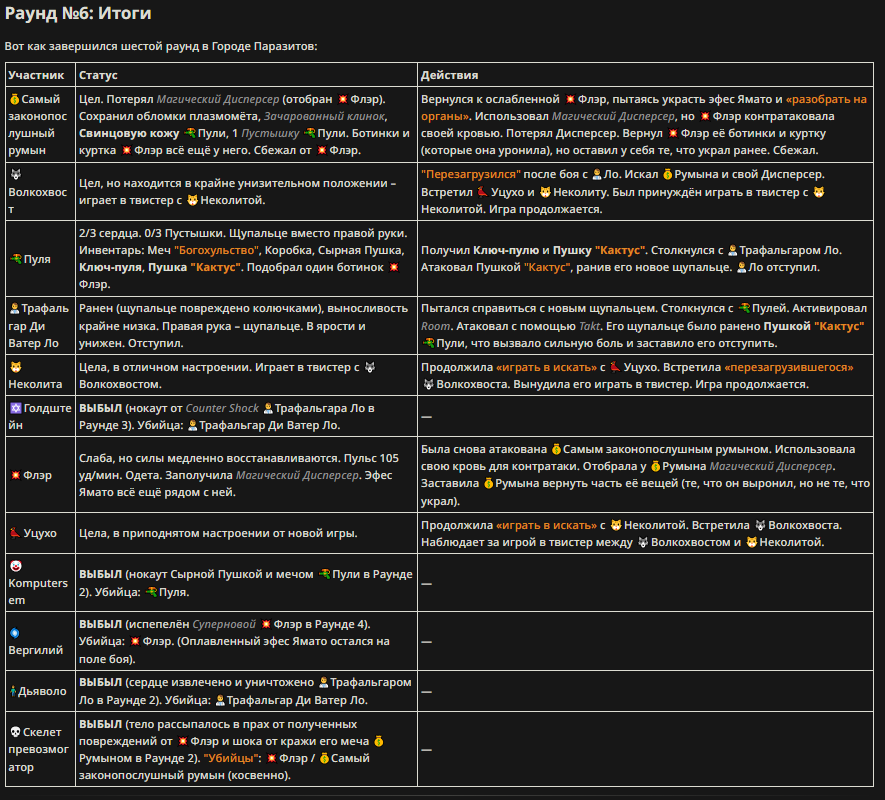The height and width of the screenshot is (800, 885).
Task: Click italic Магический Диспенсер in Флэр actions cell
Action: tap(771, 466)
